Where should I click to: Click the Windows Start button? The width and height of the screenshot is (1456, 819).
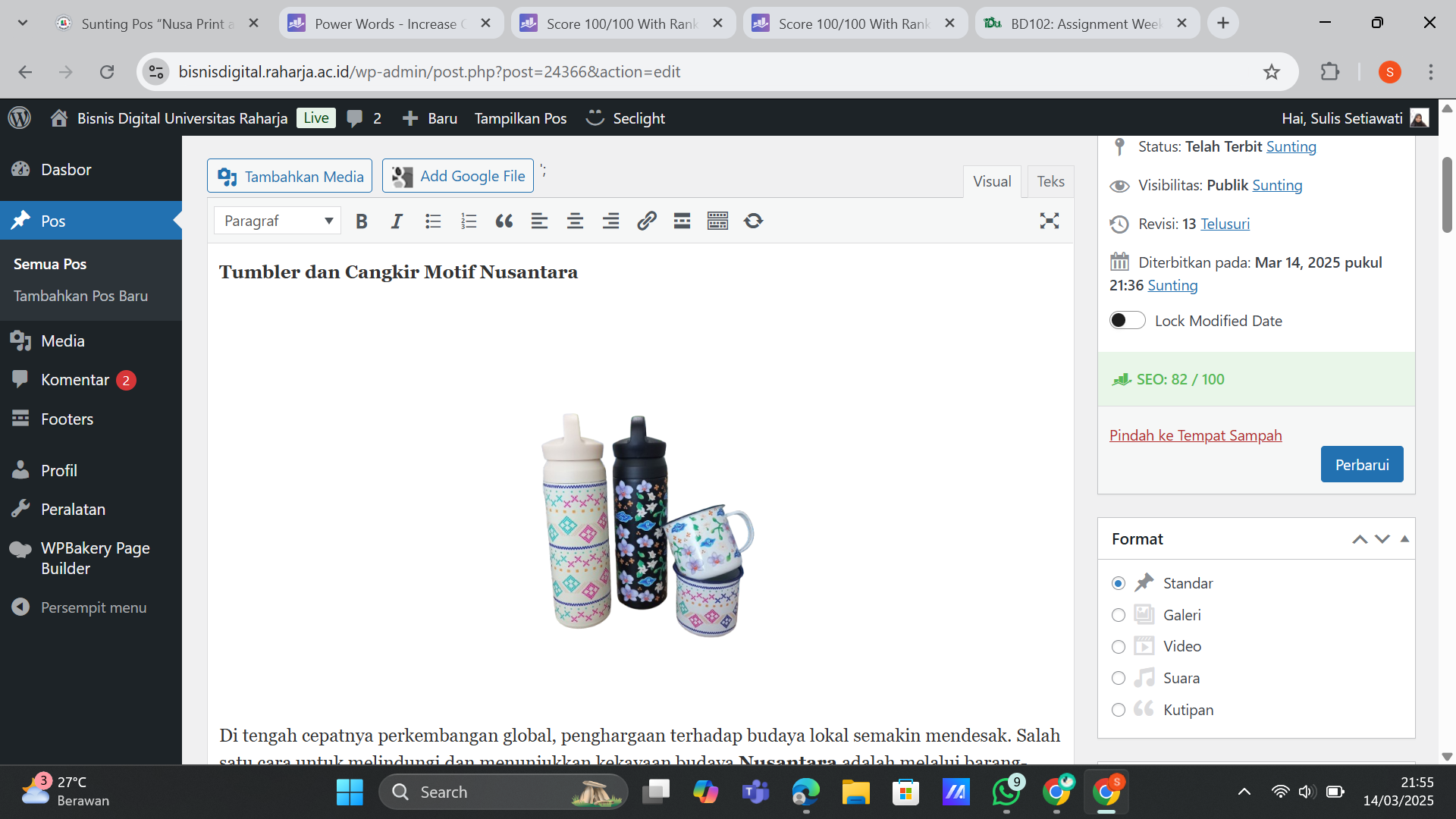(x=350, y=792)
